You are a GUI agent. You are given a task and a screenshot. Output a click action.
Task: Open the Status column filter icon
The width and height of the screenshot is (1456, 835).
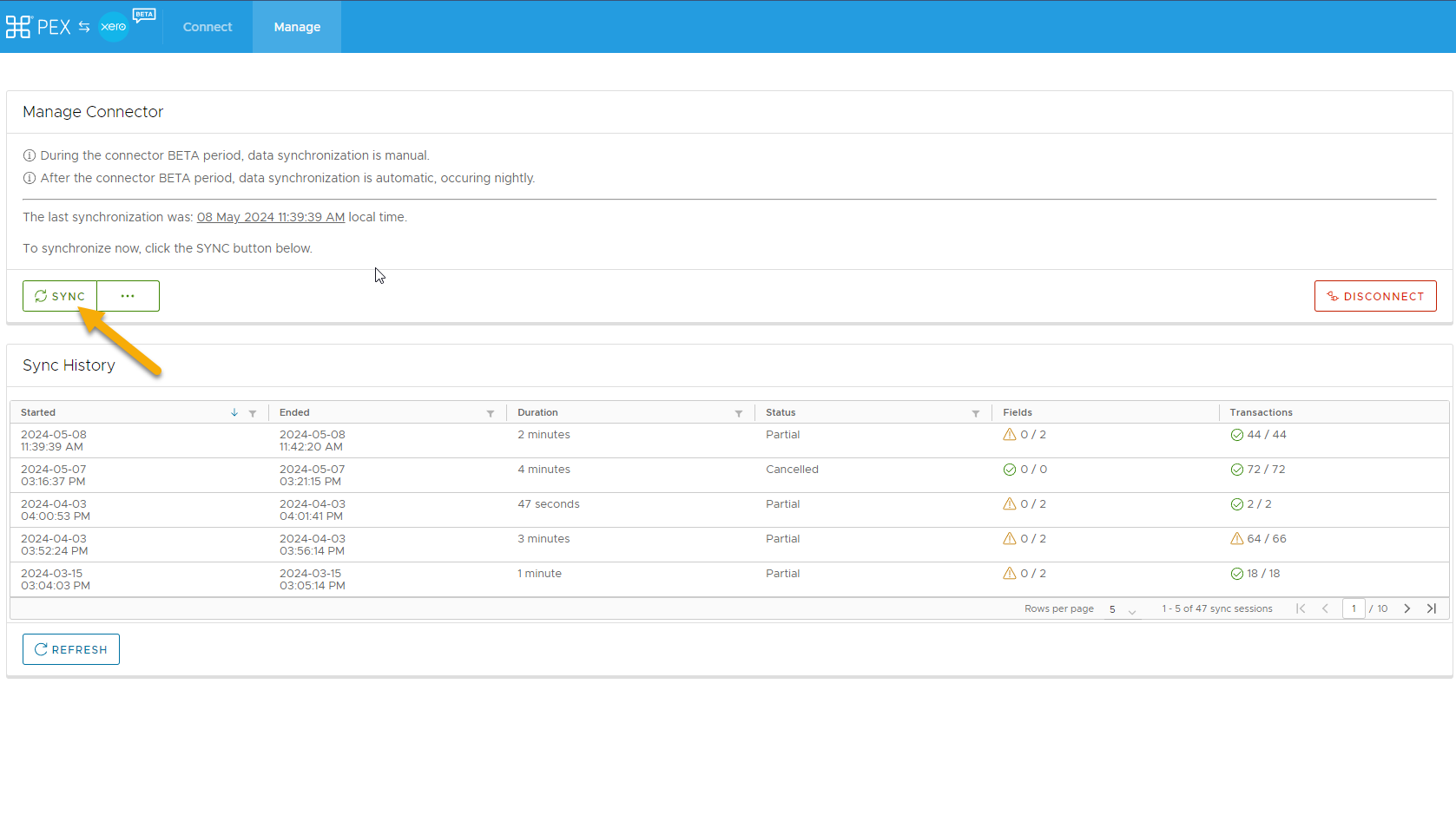(x=976, y=413)
